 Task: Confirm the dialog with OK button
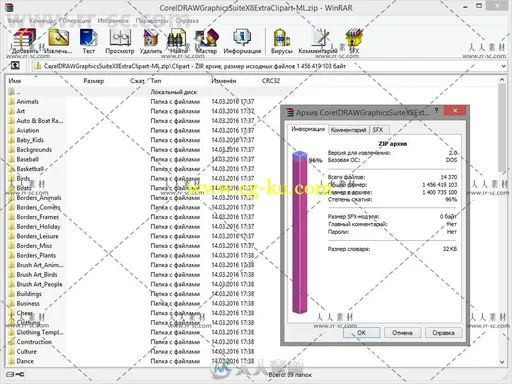click(362, 332)
